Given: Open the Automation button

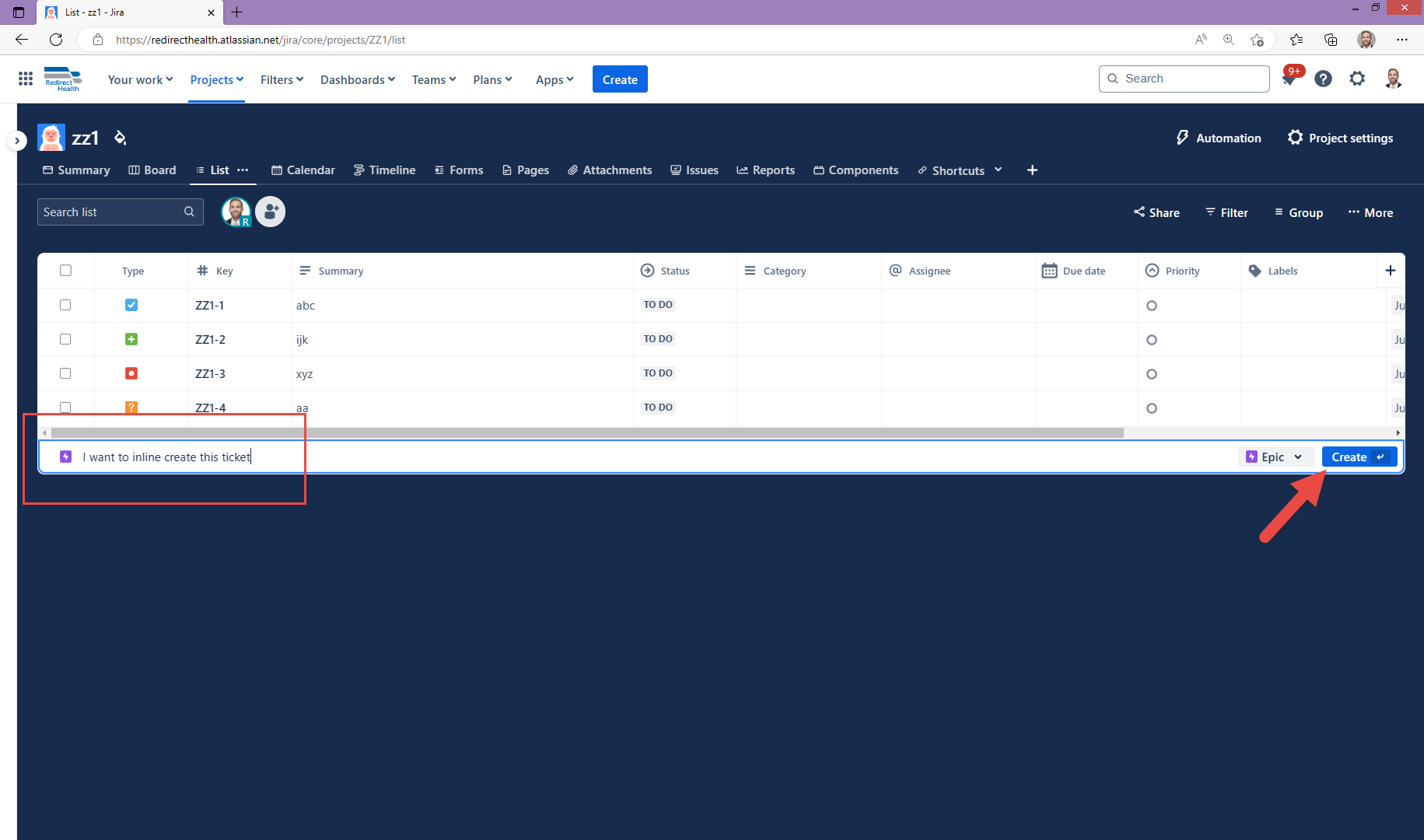Looking at the screenshot, I should click(1219, 138).
